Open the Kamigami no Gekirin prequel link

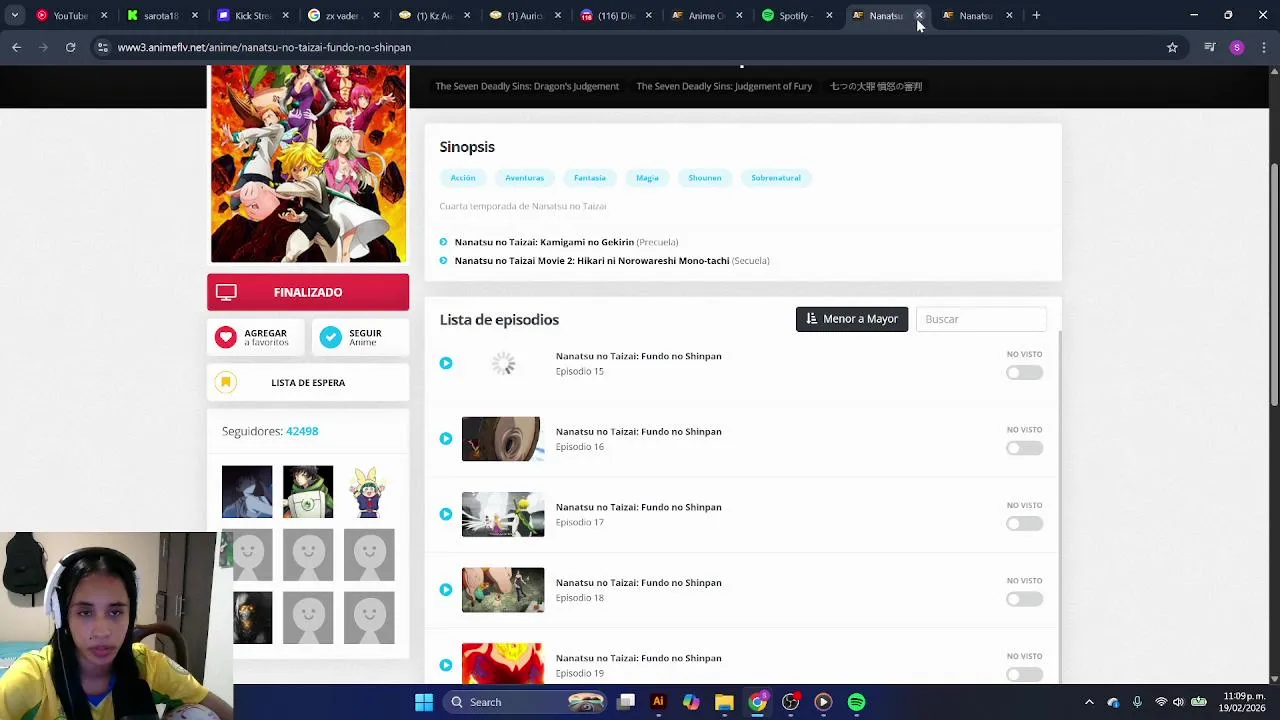pos(544,242)
